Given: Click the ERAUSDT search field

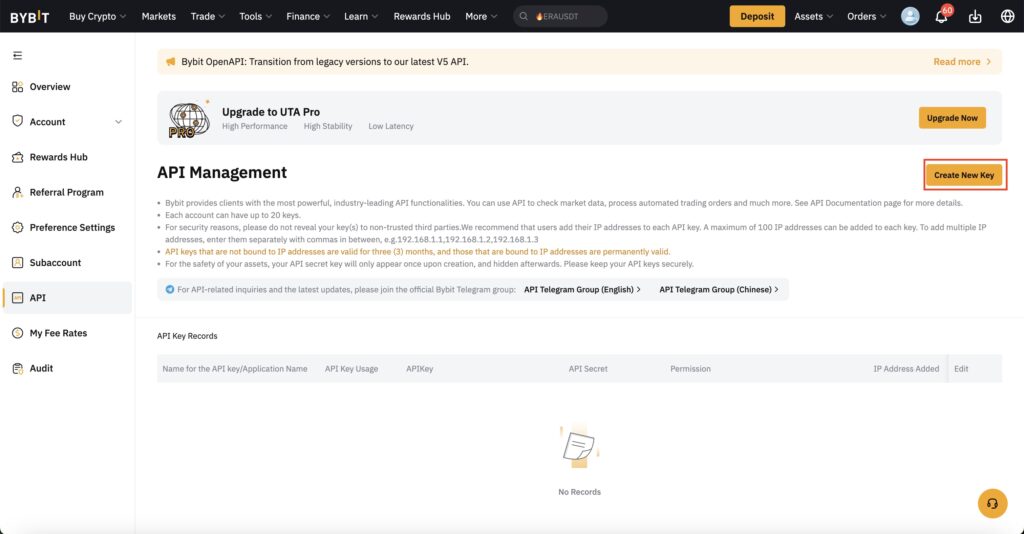Looking at the screenshot, I should tap(560, 16).
